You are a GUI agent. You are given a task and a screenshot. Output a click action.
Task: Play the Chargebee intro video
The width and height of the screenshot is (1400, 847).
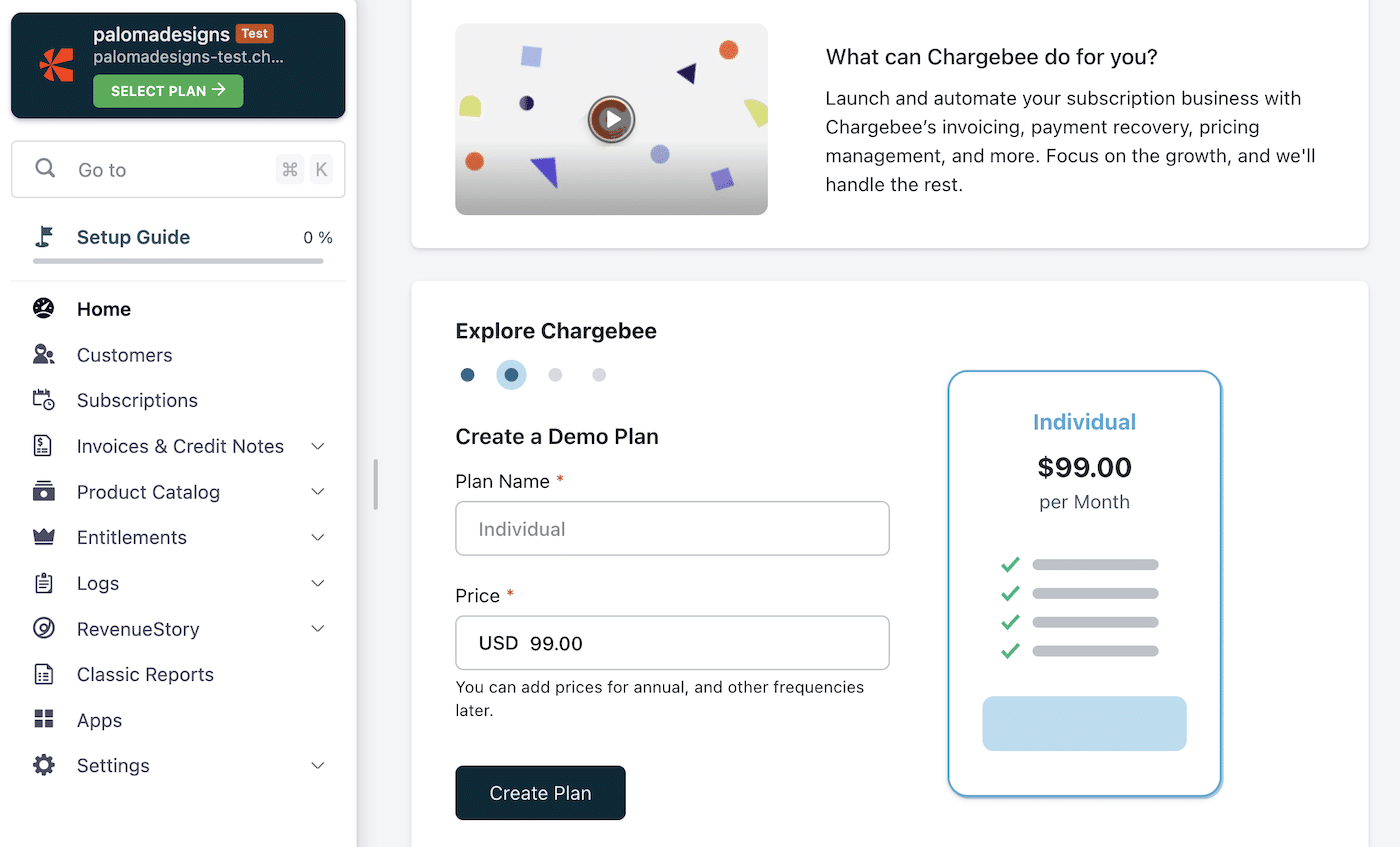pyautogui.click(x=611, y=118)
